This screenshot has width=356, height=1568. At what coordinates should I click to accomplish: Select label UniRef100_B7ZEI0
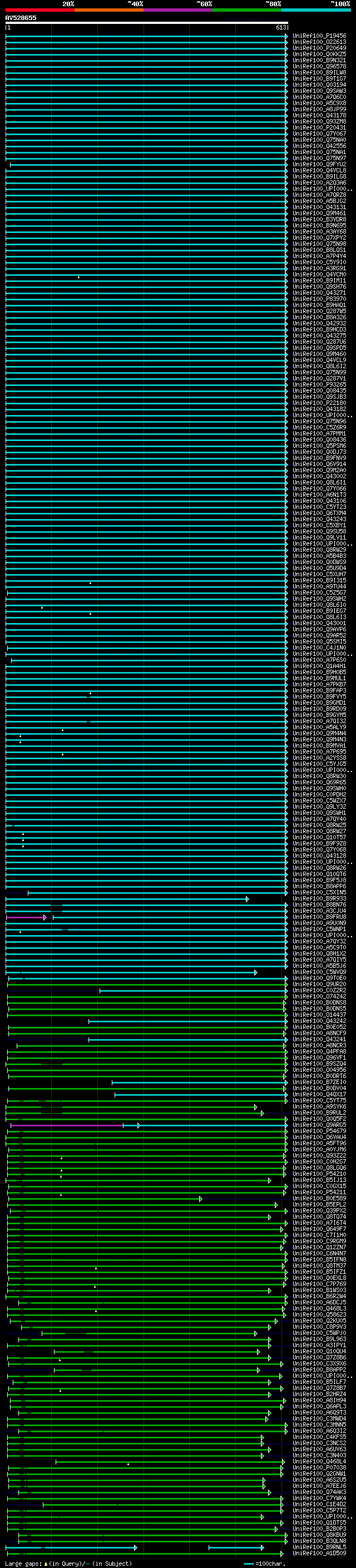pyautogui.click(x=319, y=1082)
